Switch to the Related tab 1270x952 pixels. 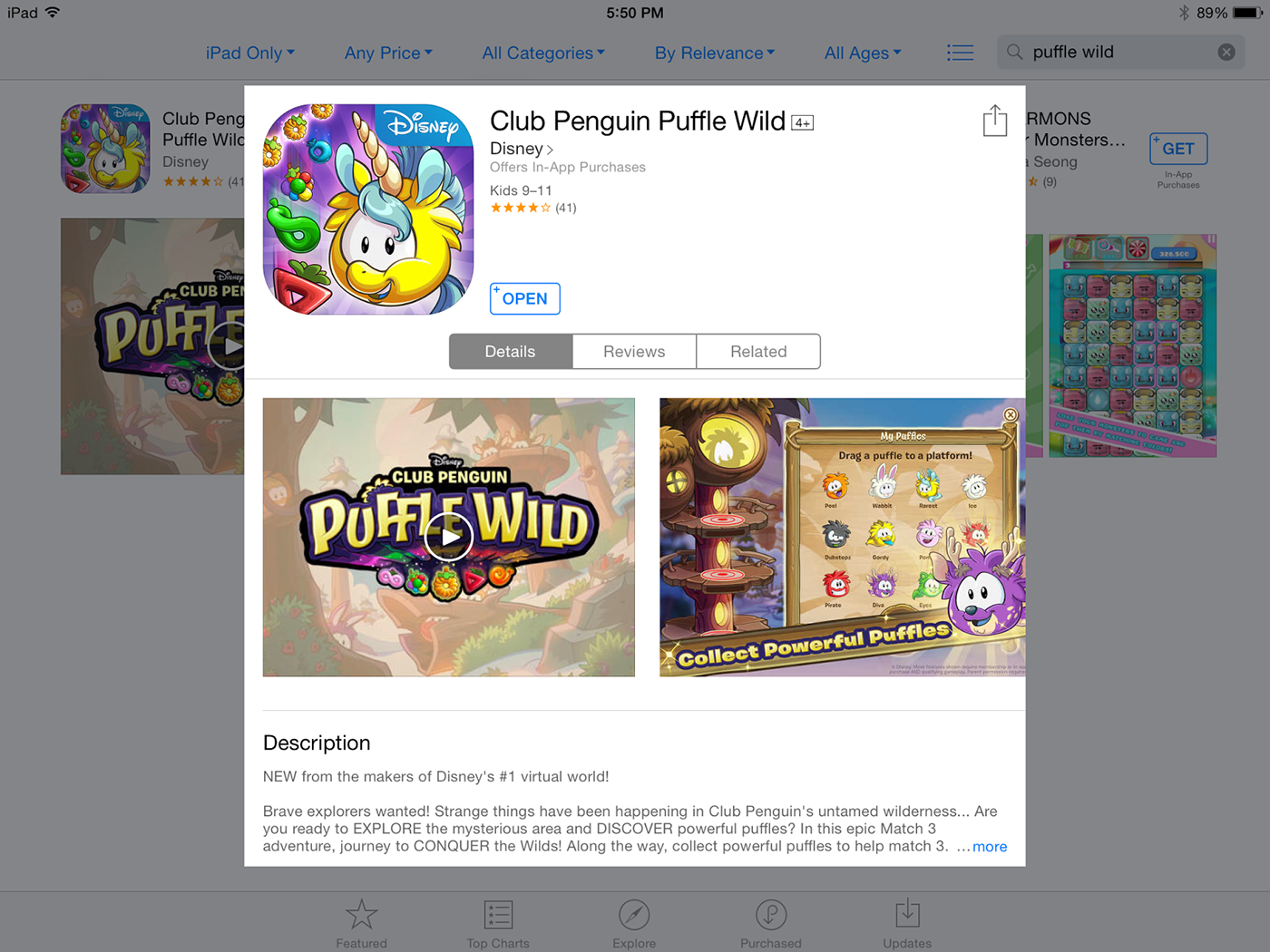[x=758, y=352]
